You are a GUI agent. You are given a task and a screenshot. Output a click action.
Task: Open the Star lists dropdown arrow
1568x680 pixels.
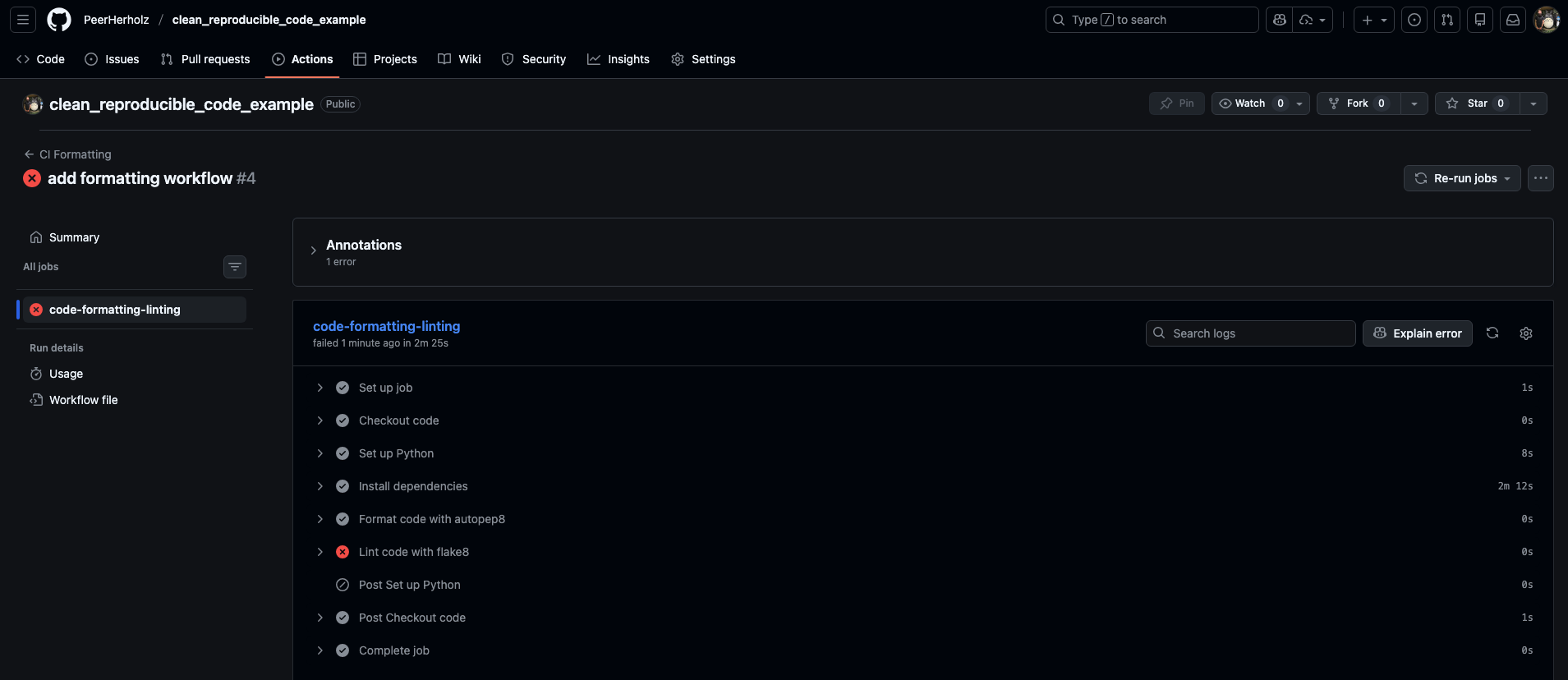click(1534, 103)
